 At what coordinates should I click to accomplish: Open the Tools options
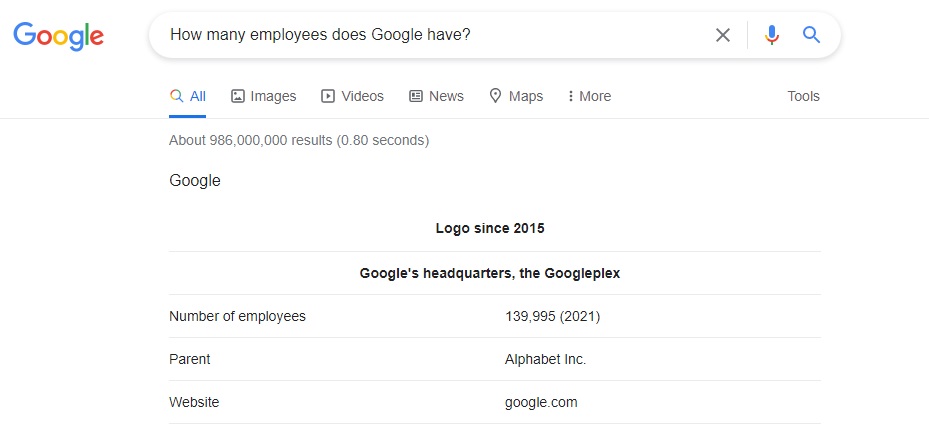803,96
